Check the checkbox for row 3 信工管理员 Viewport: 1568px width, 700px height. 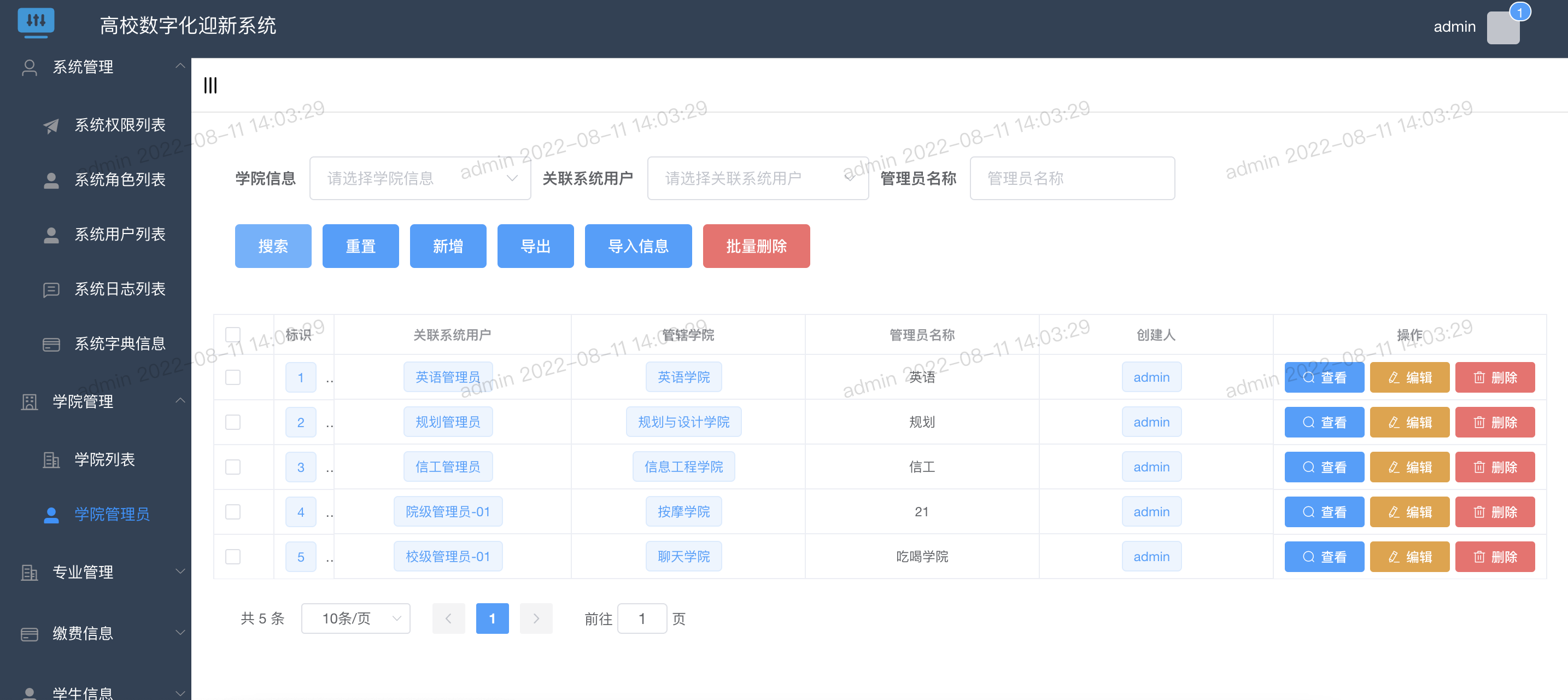[232, 467]
